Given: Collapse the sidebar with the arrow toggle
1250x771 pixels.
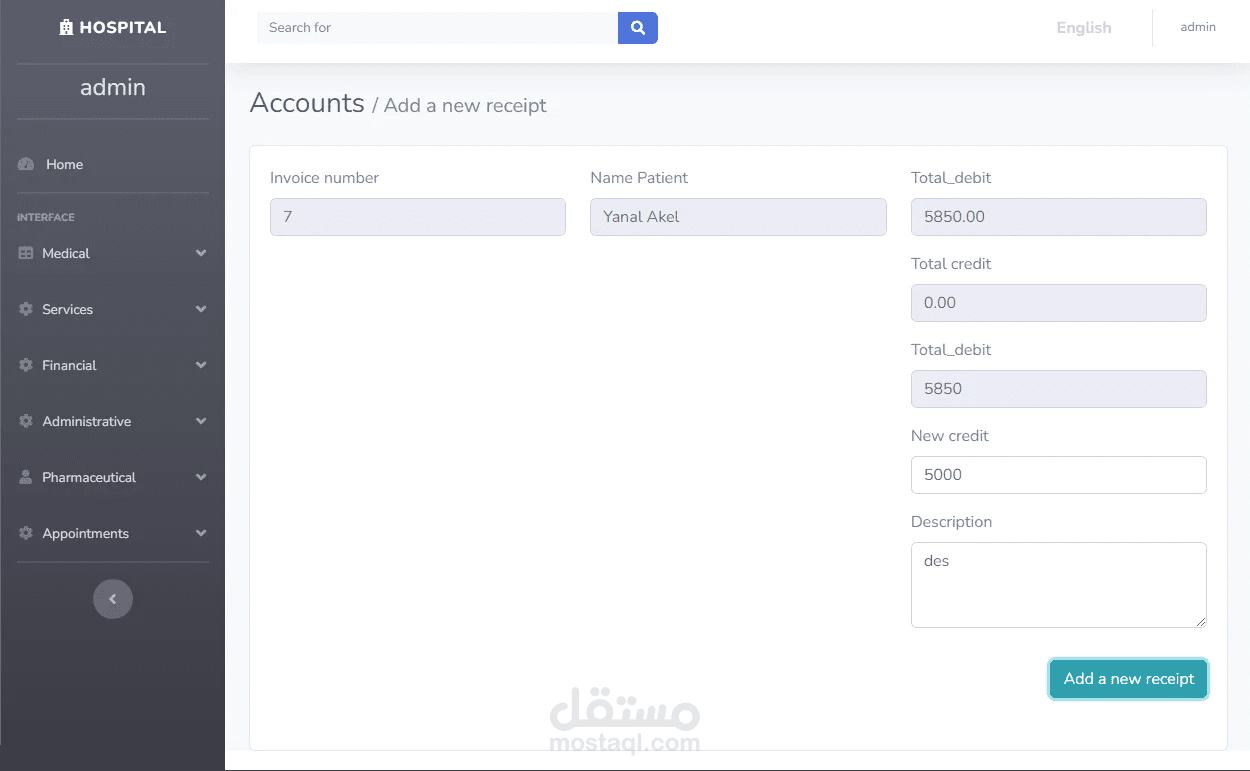Looking at the screenshot, I should (x=113, y=599).
